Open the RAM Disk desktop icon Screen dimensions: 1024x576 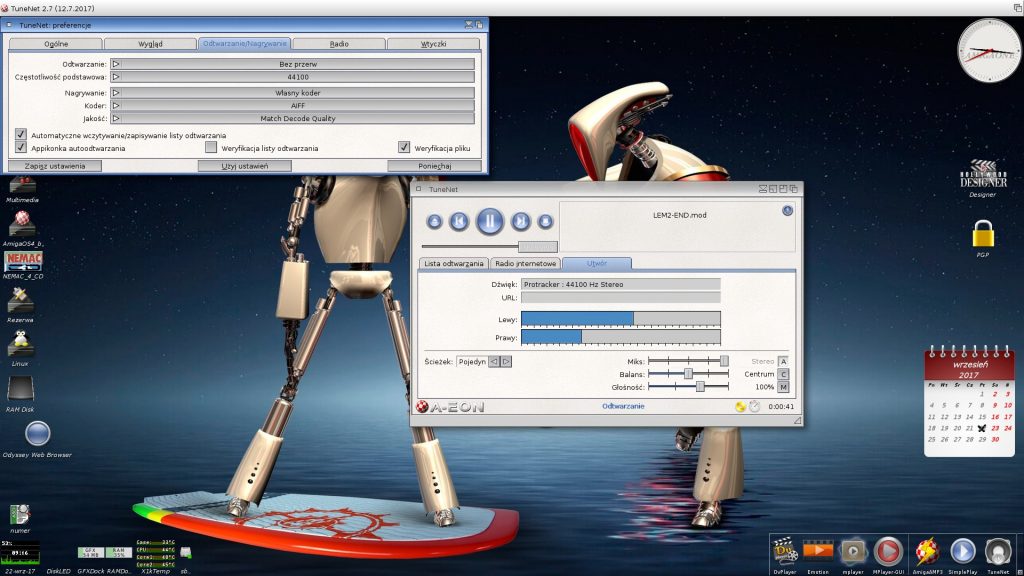20,391
